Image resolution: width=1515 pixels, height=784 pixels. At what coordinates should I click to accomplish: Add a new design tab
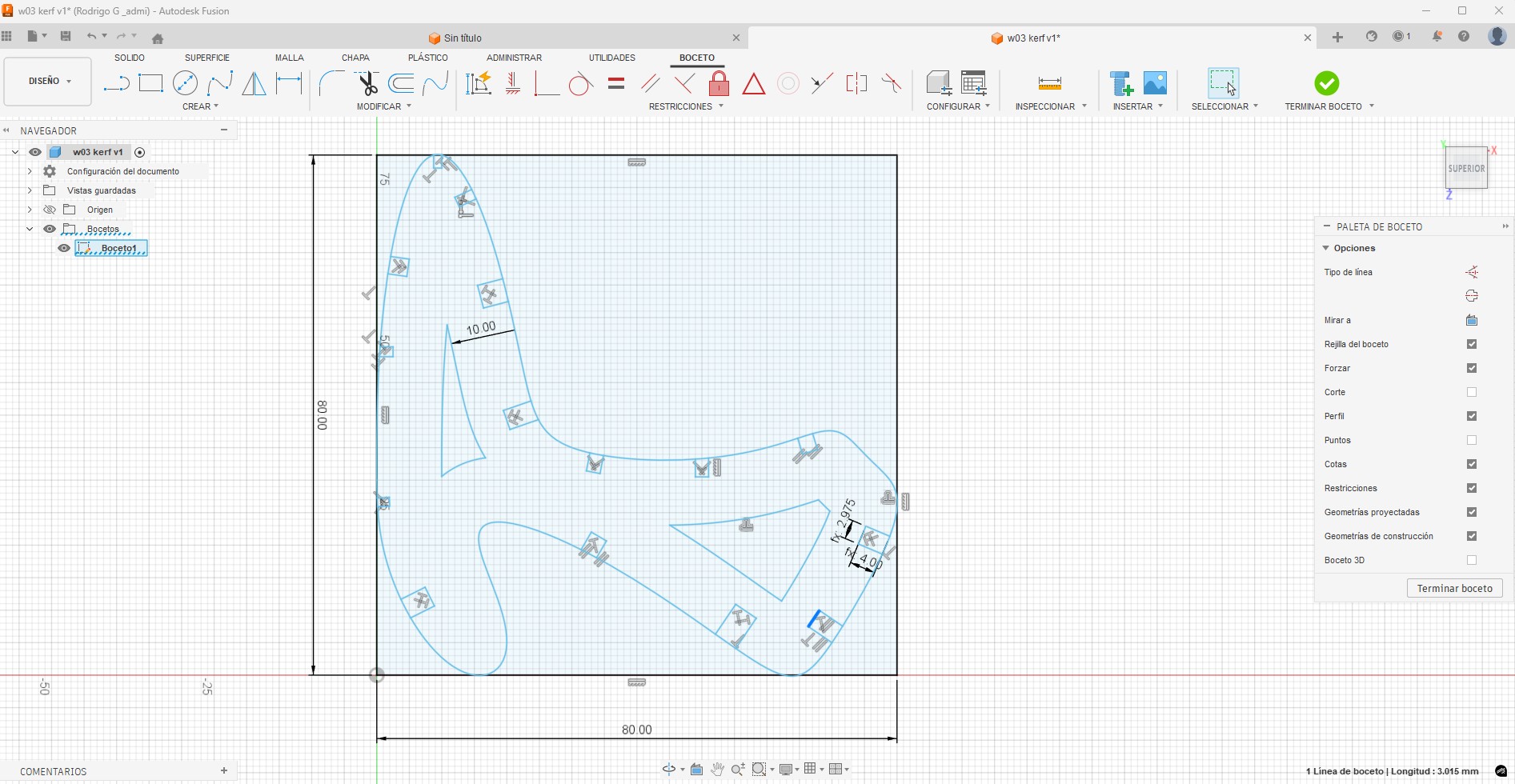point(1337,38)
